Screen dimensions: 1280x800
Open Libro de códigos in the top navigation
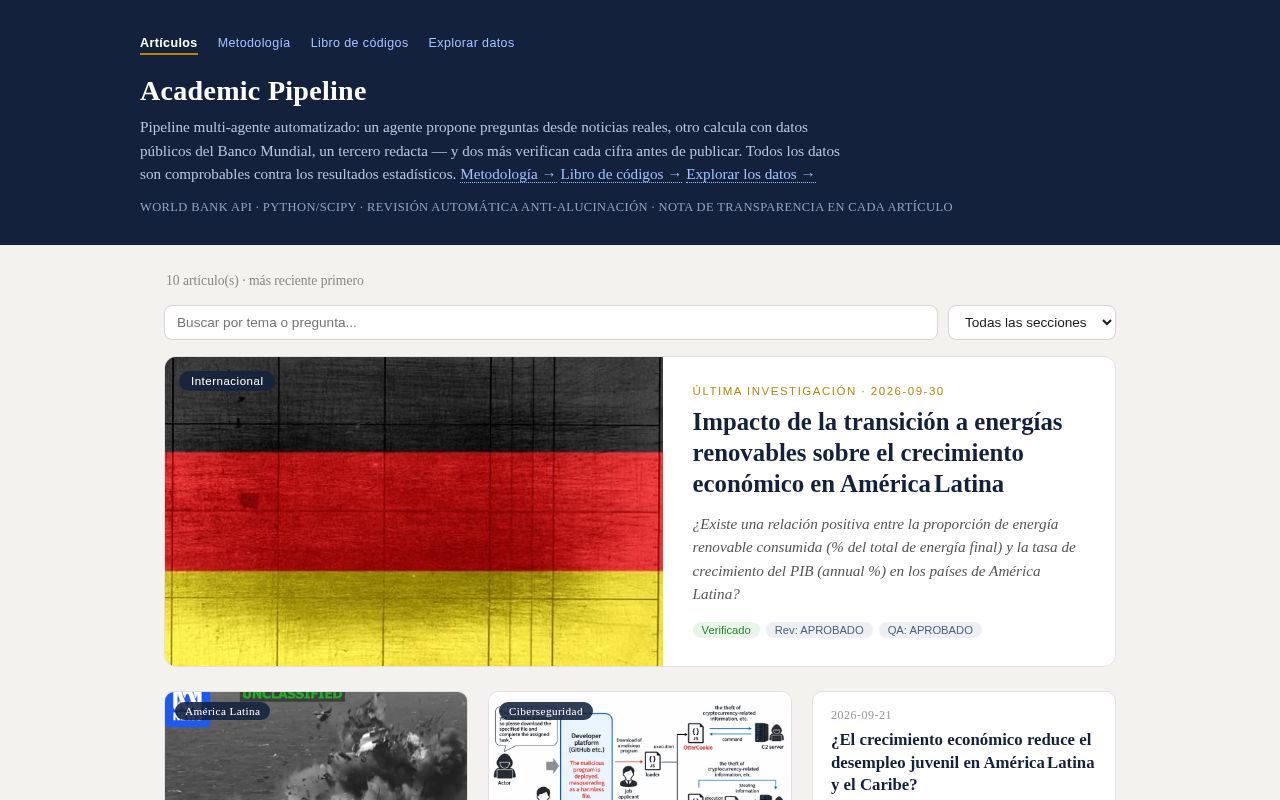click(359, 43)
